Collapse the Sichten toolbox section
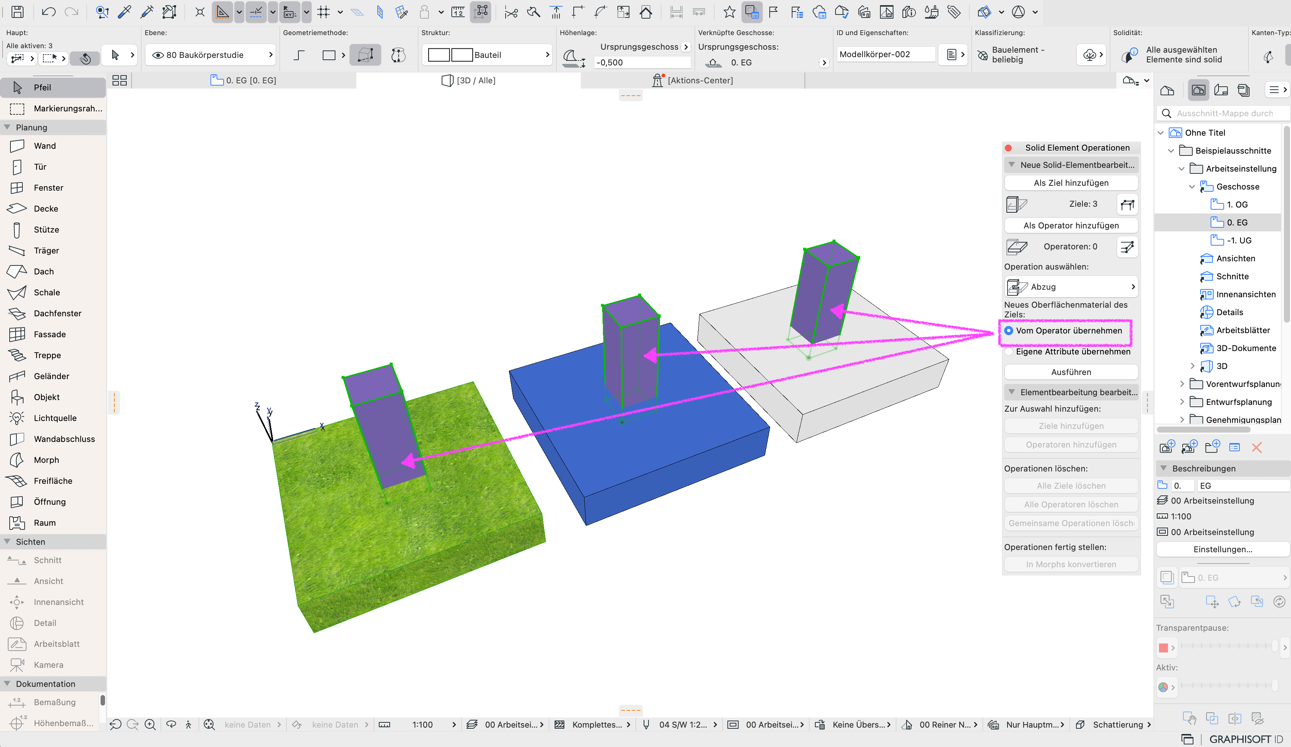The height and width of the screenshot is (747, 1291). click(8, 542)
